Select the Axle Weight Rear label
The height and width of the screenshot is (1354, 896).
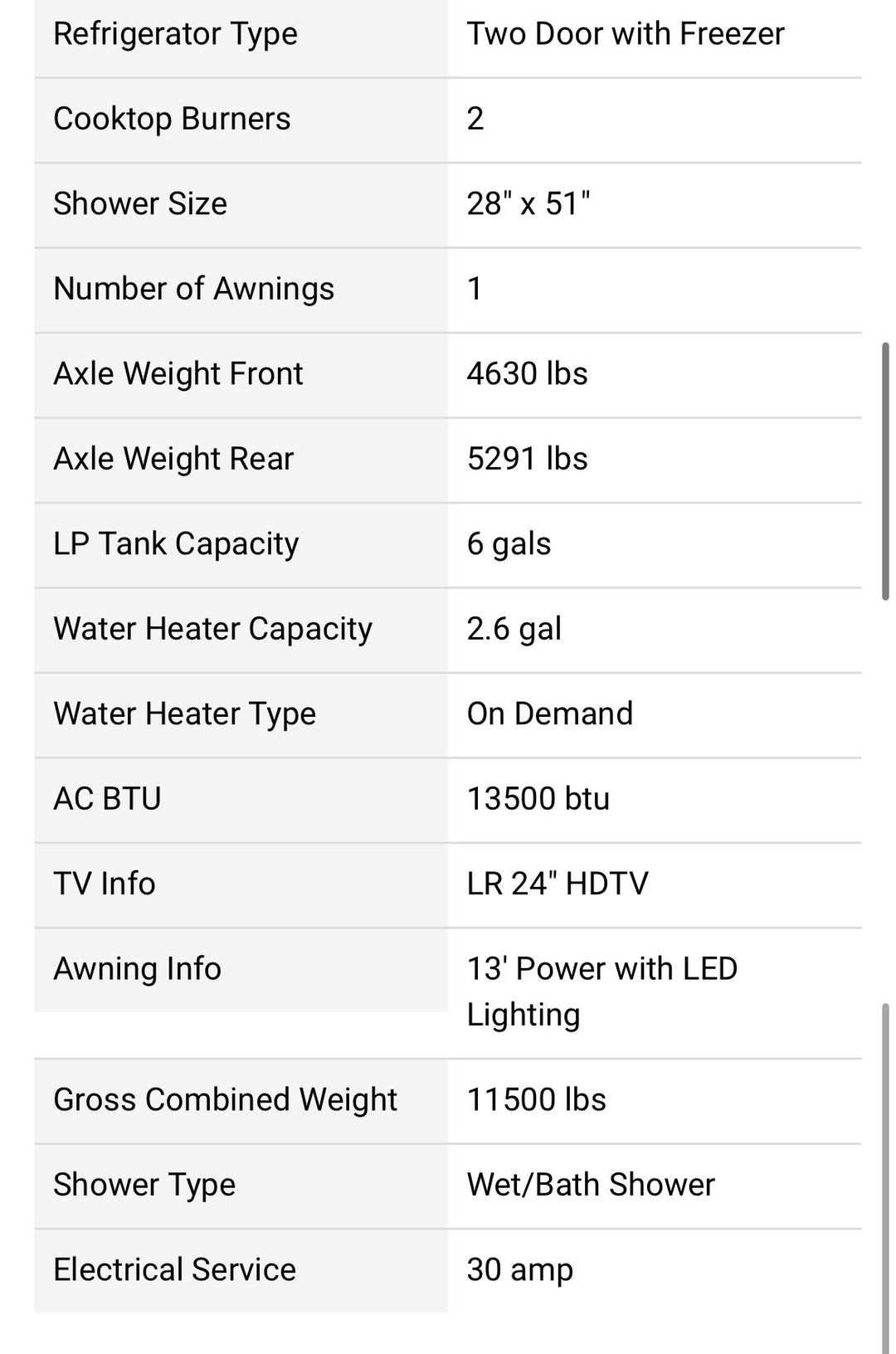tap(173, 459)
